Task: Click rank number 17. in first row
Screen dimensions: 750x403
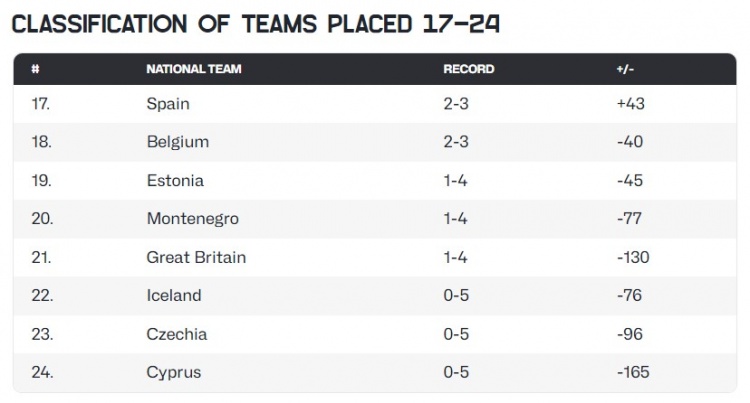Action: (41, 104)
